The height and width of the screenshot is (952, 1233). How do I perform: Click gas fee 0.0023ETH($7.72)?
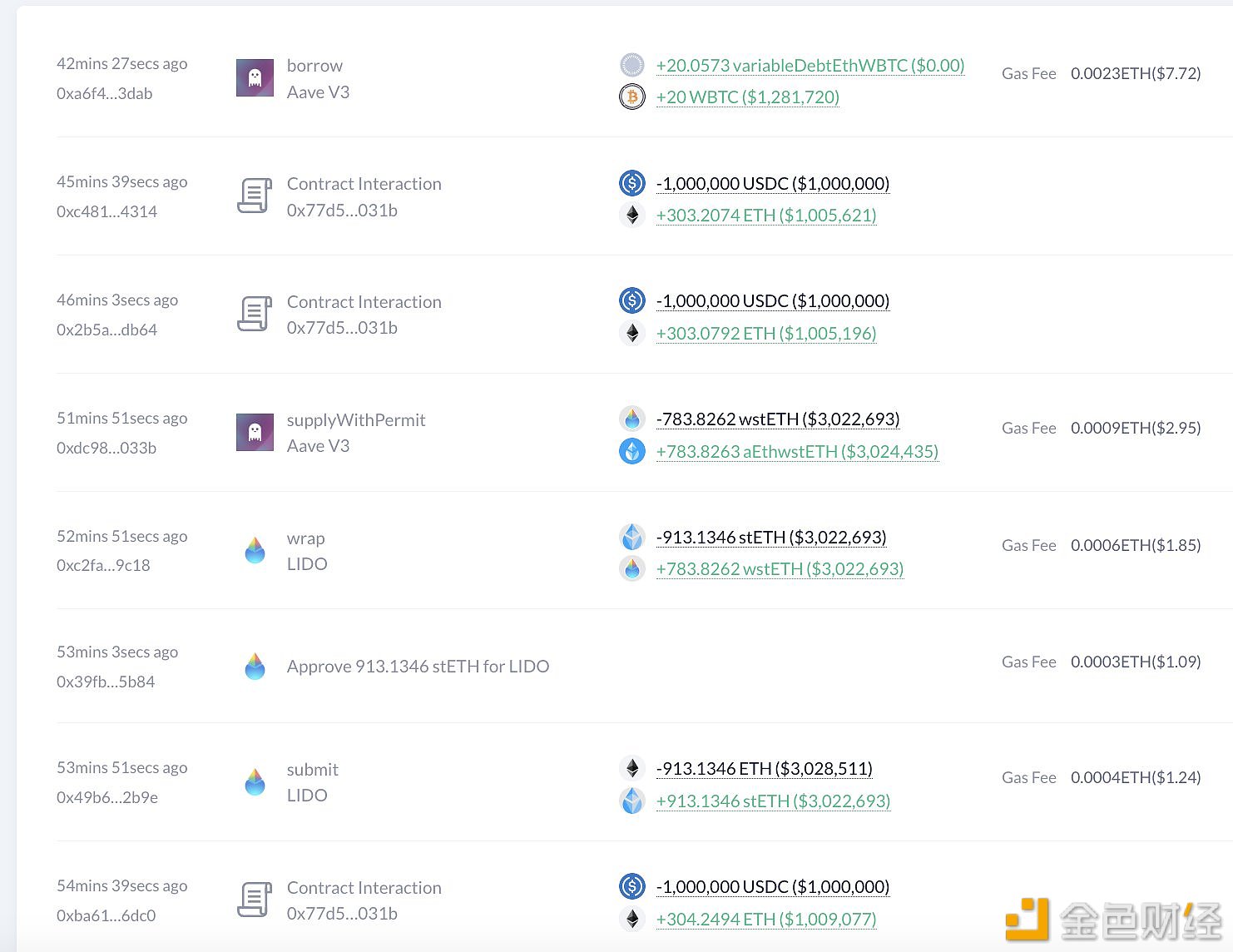coord(1136,73)
